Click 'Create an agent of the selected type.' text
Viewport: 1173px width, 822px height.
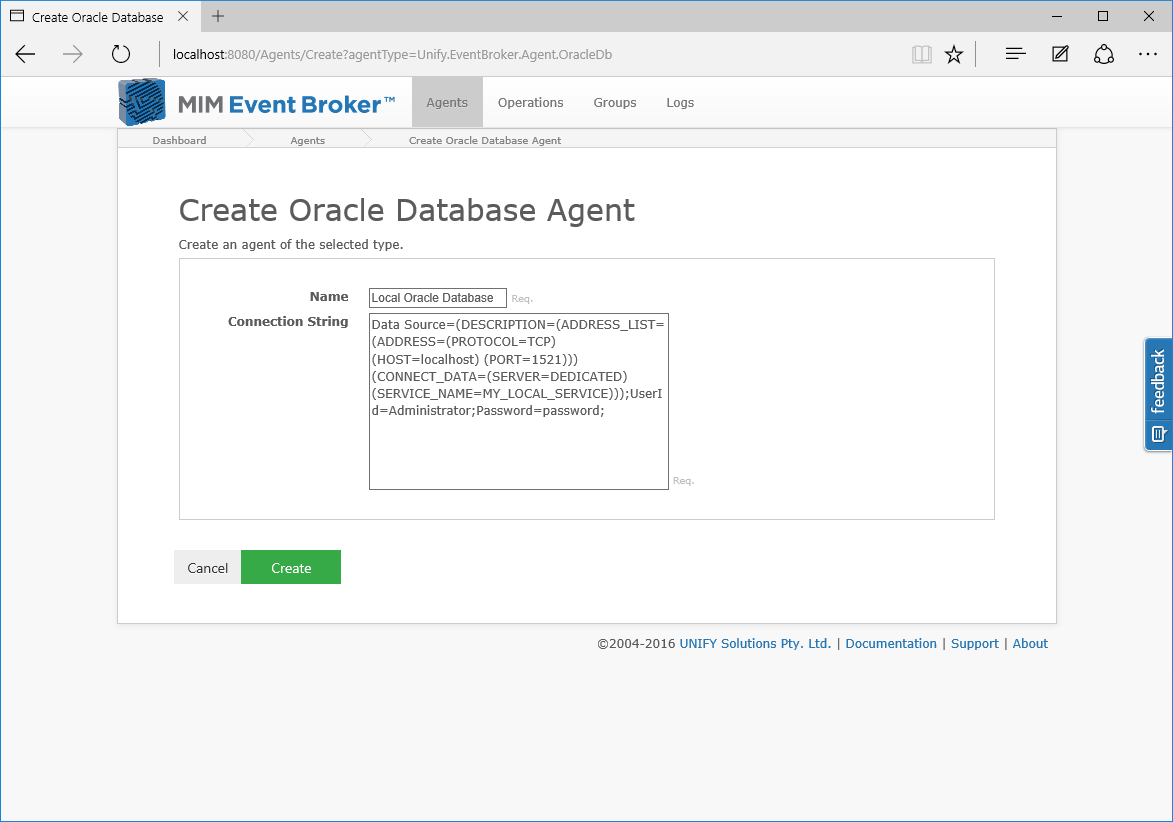click(x=291, y=245)
